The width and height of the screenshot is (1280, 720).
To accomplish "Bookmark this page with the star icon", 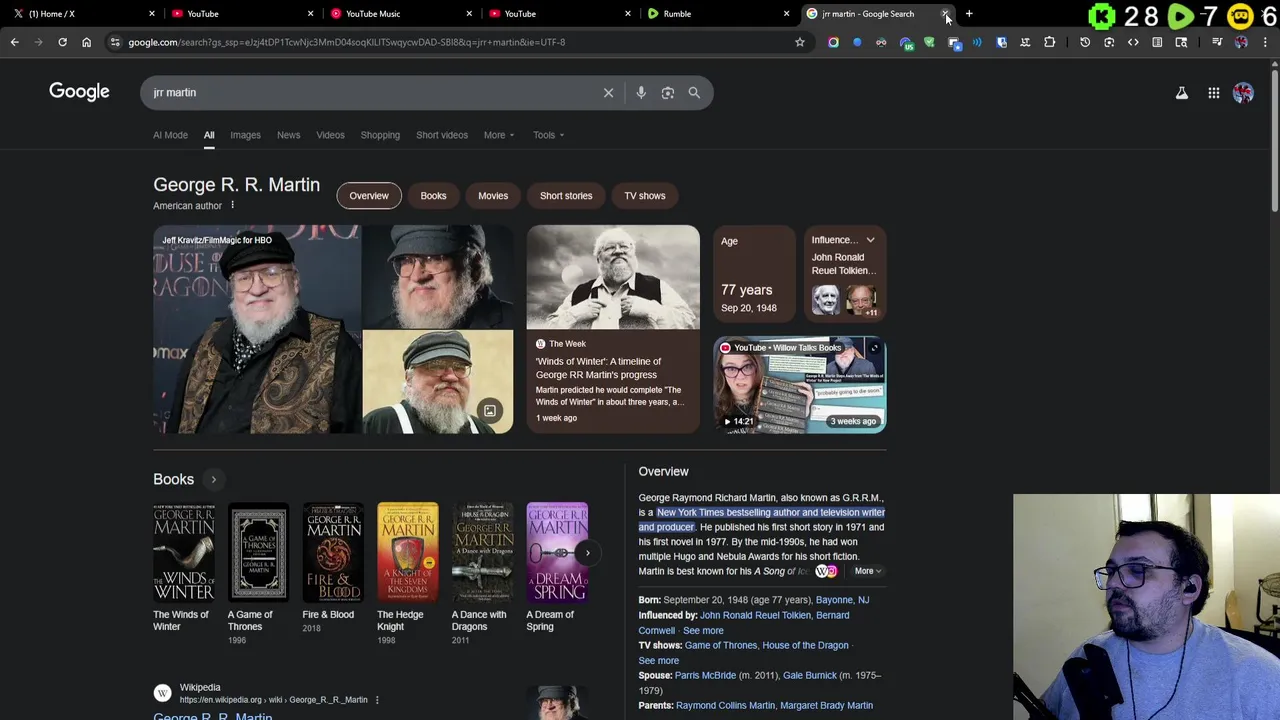I will [799, 42].
